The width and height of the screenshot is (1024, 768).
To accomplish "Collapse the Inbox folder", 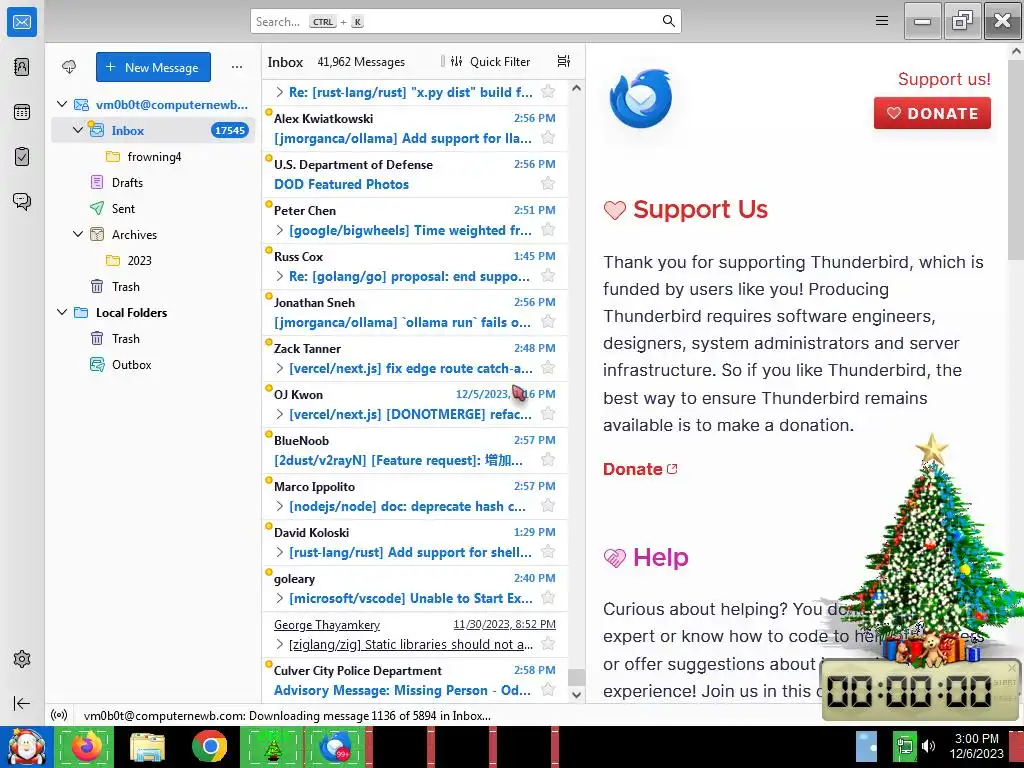I will pos(78,130).
